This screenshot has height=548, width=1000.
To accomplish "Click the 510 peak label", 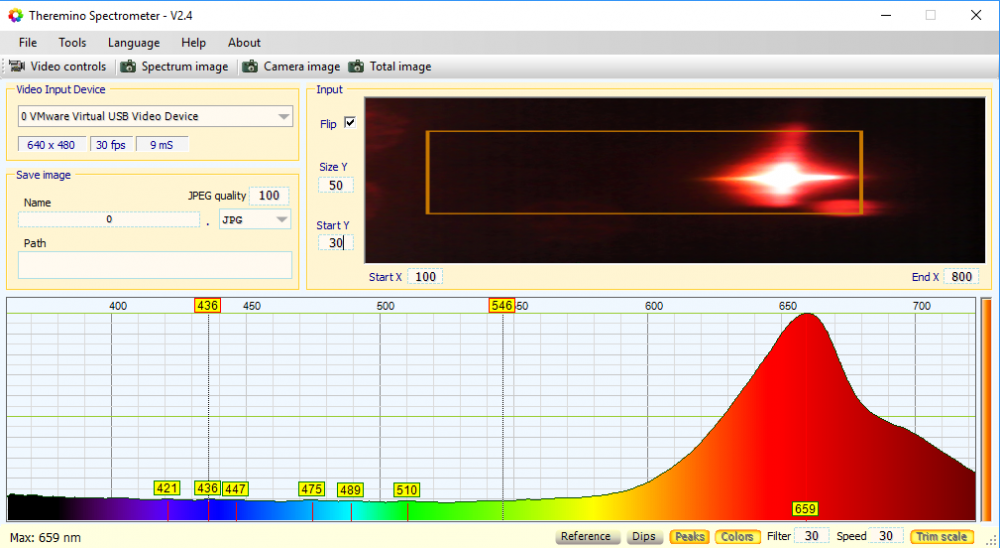I will [x=407, y=490].
